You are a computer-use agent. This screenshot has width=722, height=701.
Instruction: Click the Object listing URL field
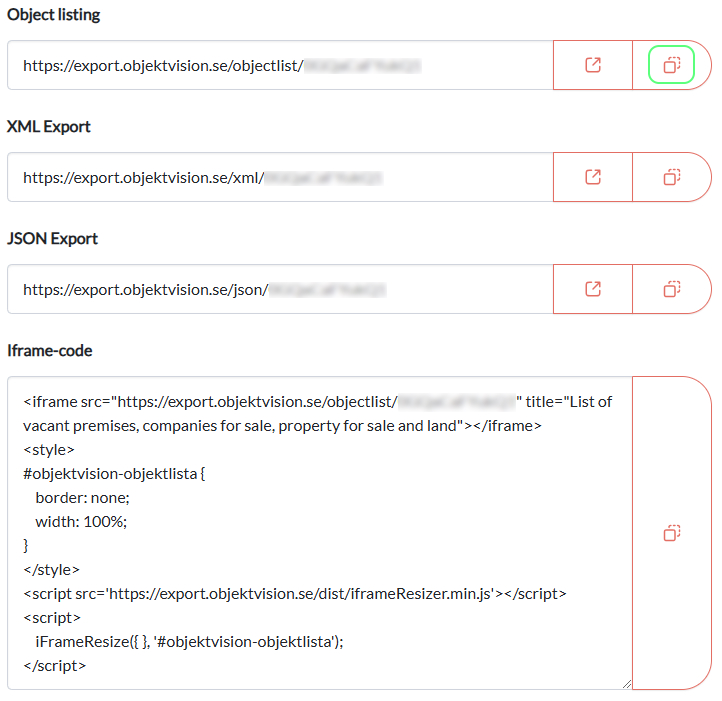(x=280, y=66)
